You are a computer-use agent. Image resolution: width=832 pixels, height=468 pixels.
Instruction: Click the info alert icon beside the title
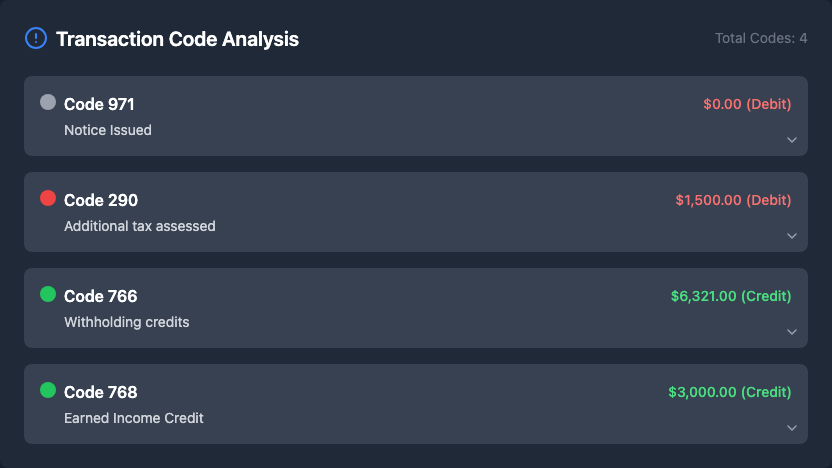(35, 39)
